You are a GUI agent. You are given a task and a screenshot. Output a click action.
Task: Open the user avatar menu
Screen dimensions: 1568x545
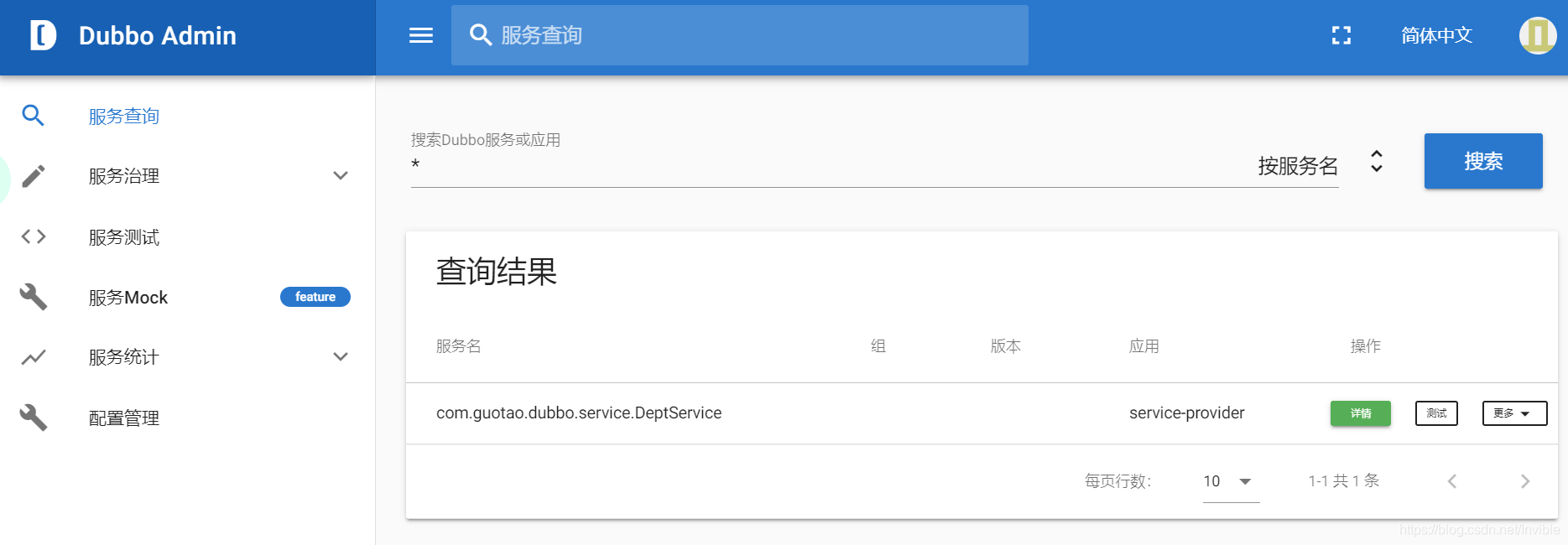1538,35
